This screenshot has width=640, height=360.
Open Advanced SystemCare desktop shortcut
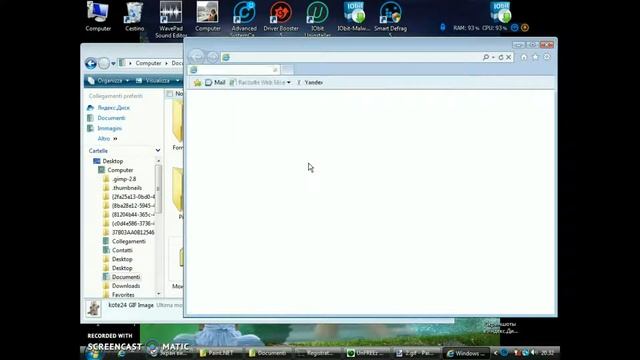[x=244, y=19]
